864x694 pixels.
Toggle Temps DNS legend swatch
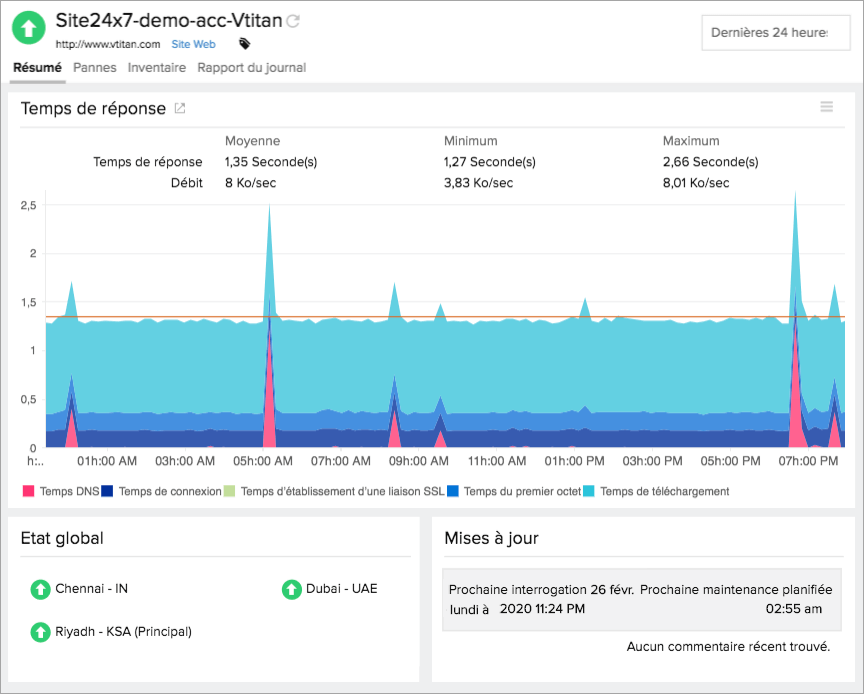[x=28, y=491]
